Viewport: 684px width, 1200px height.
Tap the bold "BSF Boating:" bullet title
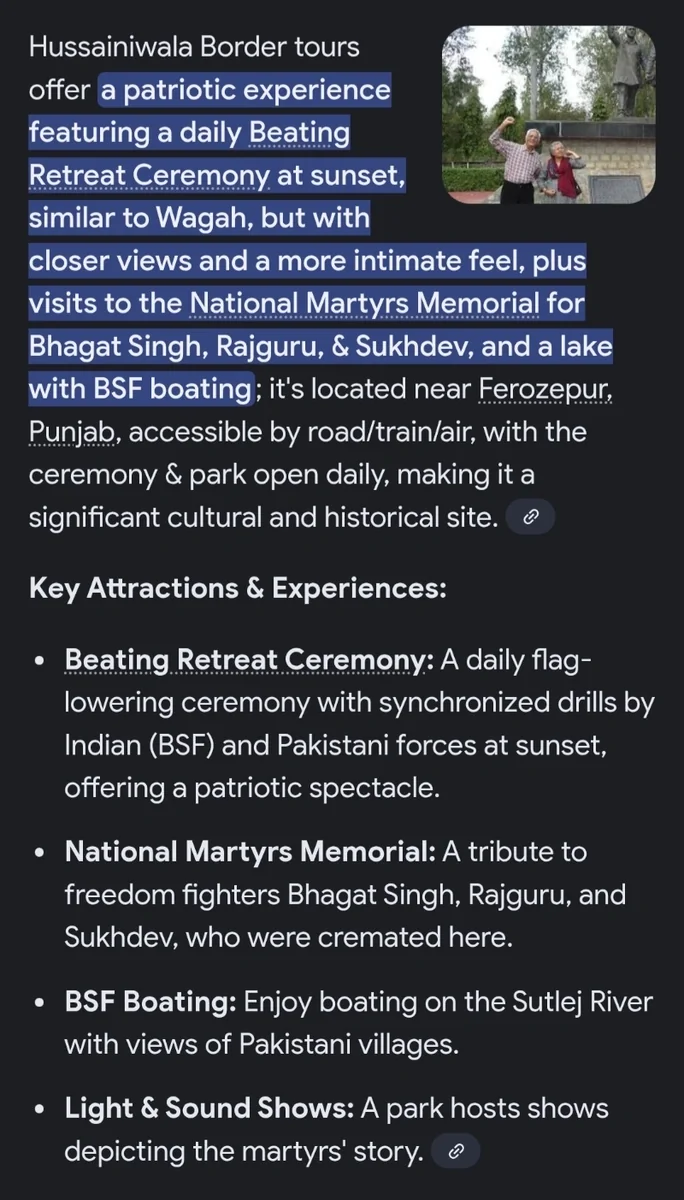150,1002
